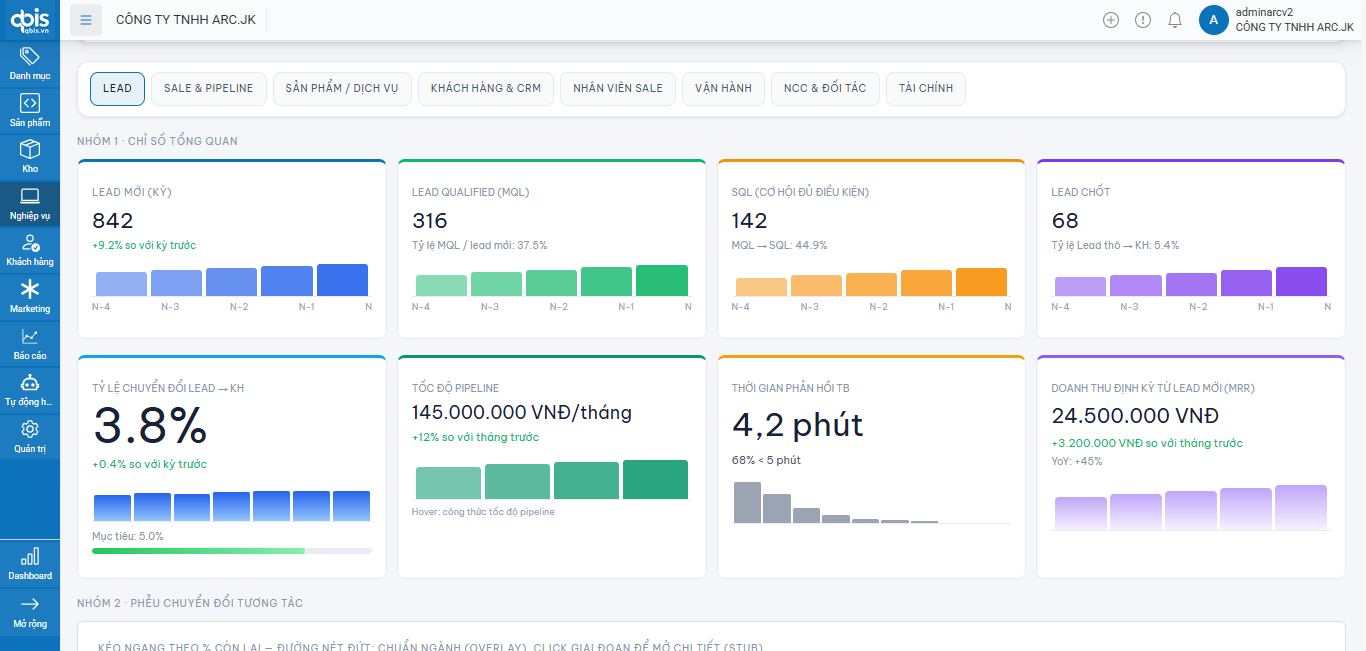Select the Marketing asterisk icon
The height and width of the screenshot is (651, 1366).
(30, 290)
